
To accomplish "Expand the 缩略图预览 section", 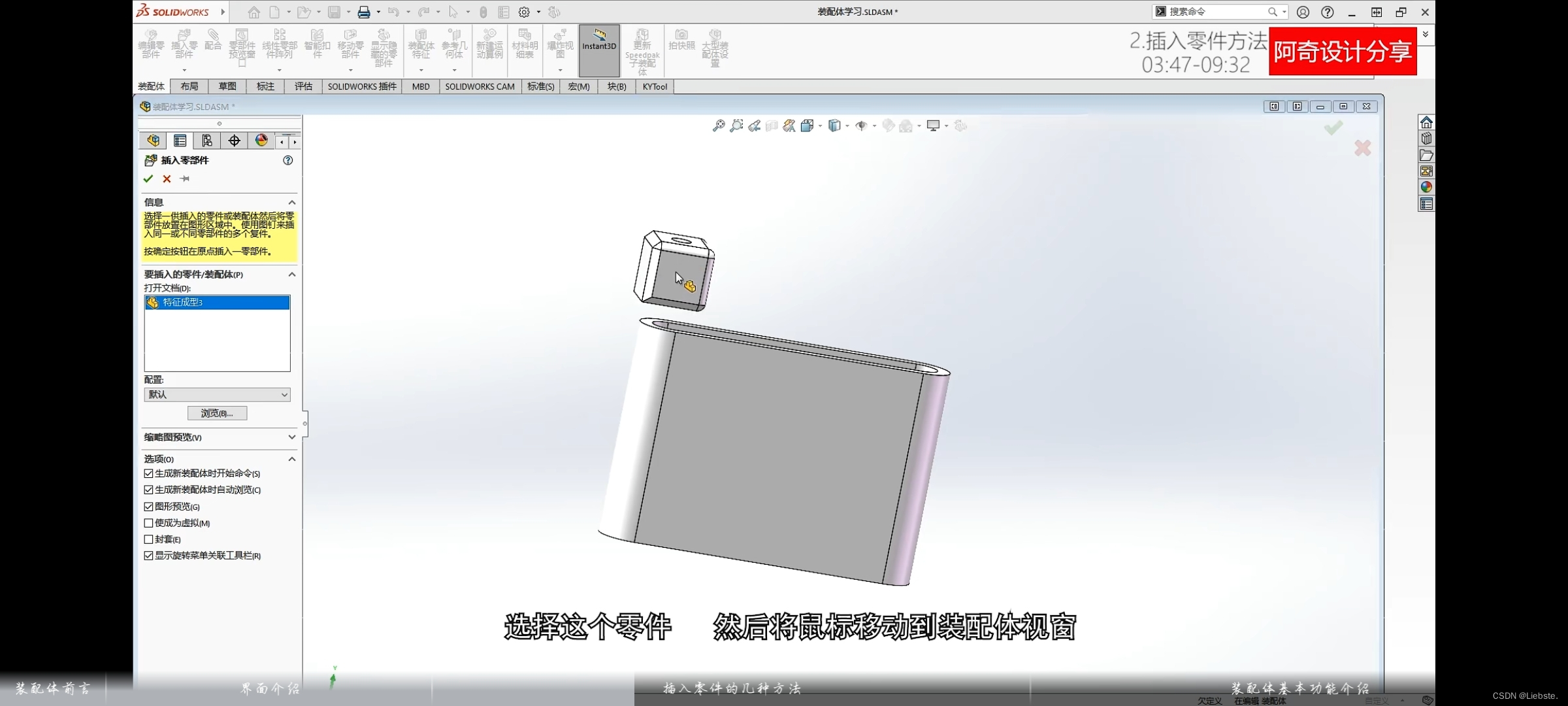I will [291, 437].
